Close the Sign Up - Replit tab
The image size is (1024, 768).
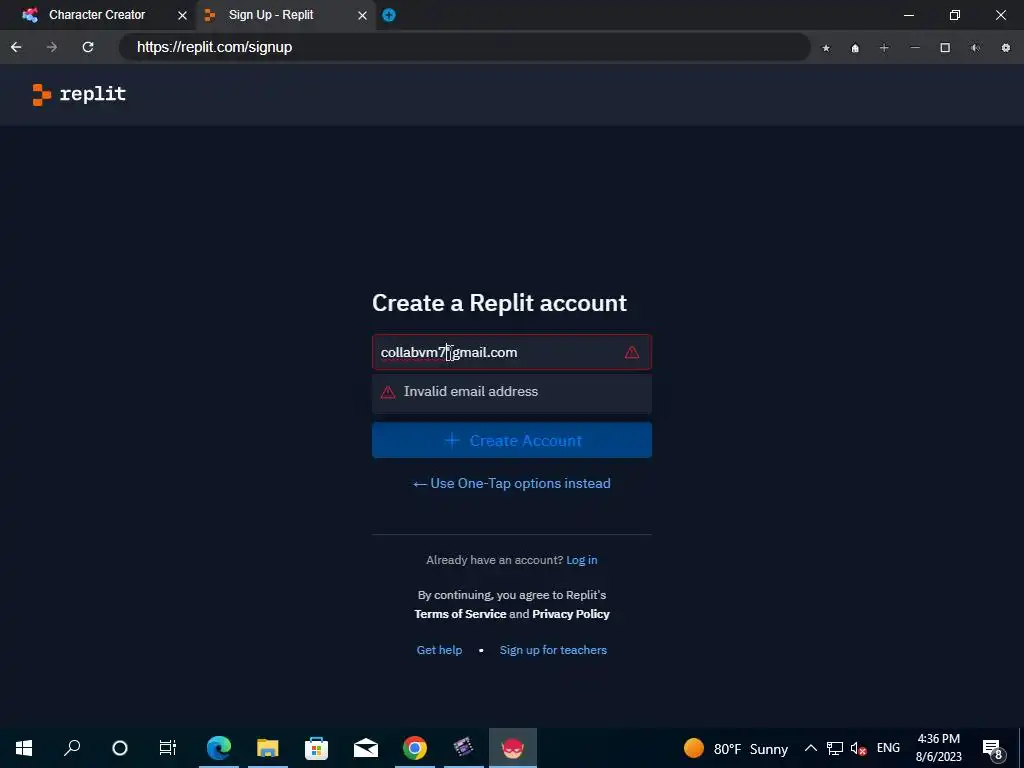362,15
